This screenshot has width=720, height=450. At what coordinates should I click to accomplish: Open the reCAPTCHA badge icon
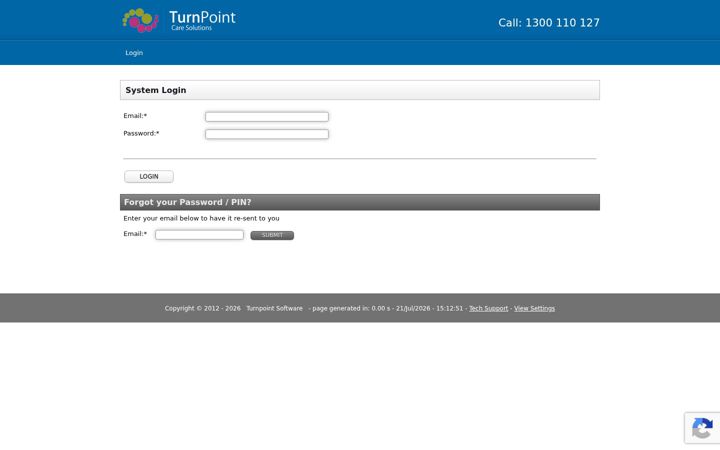pos(702,428)
